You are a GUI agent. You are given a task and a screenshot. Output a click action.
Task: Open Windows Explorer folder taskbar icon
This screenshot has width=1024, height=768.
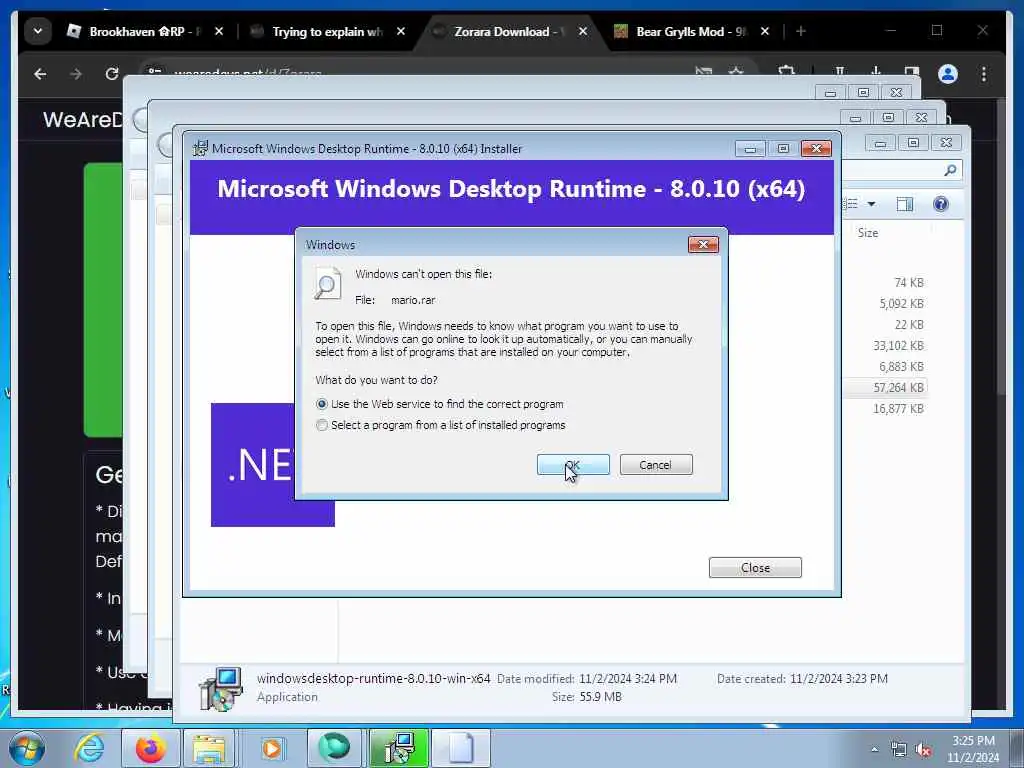[209, 748]
